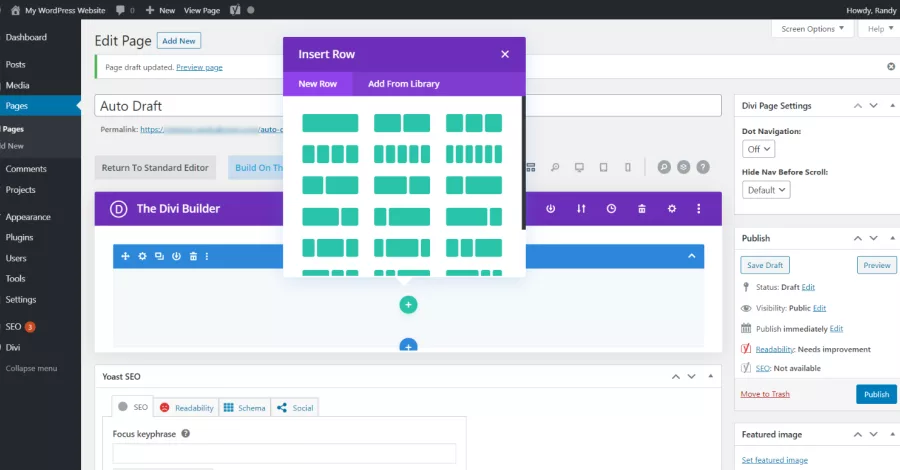This screenshot has height=470, width=900.
Task: Open the Yoast Readability tab
Action: click(187, 407)
